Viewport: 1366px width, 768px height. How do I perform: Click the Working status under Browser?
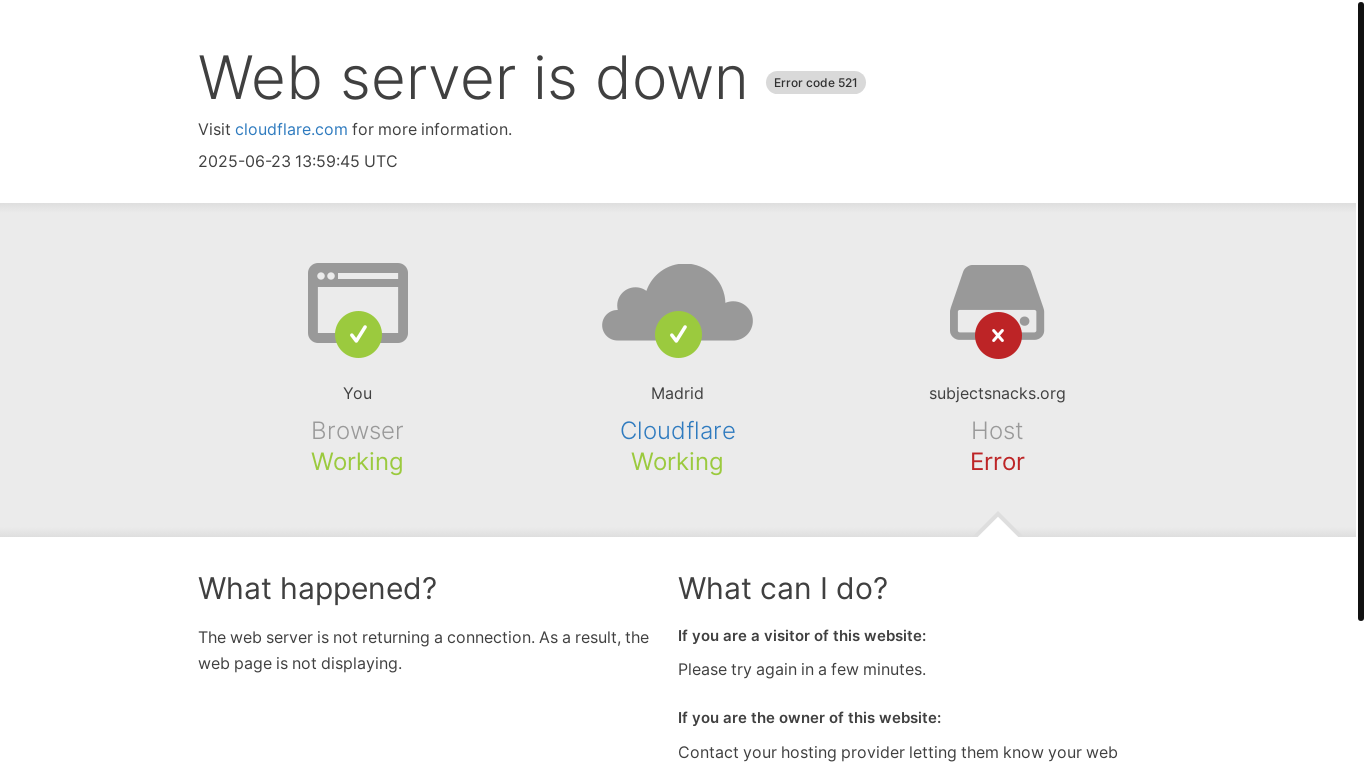tap(357, 461)
